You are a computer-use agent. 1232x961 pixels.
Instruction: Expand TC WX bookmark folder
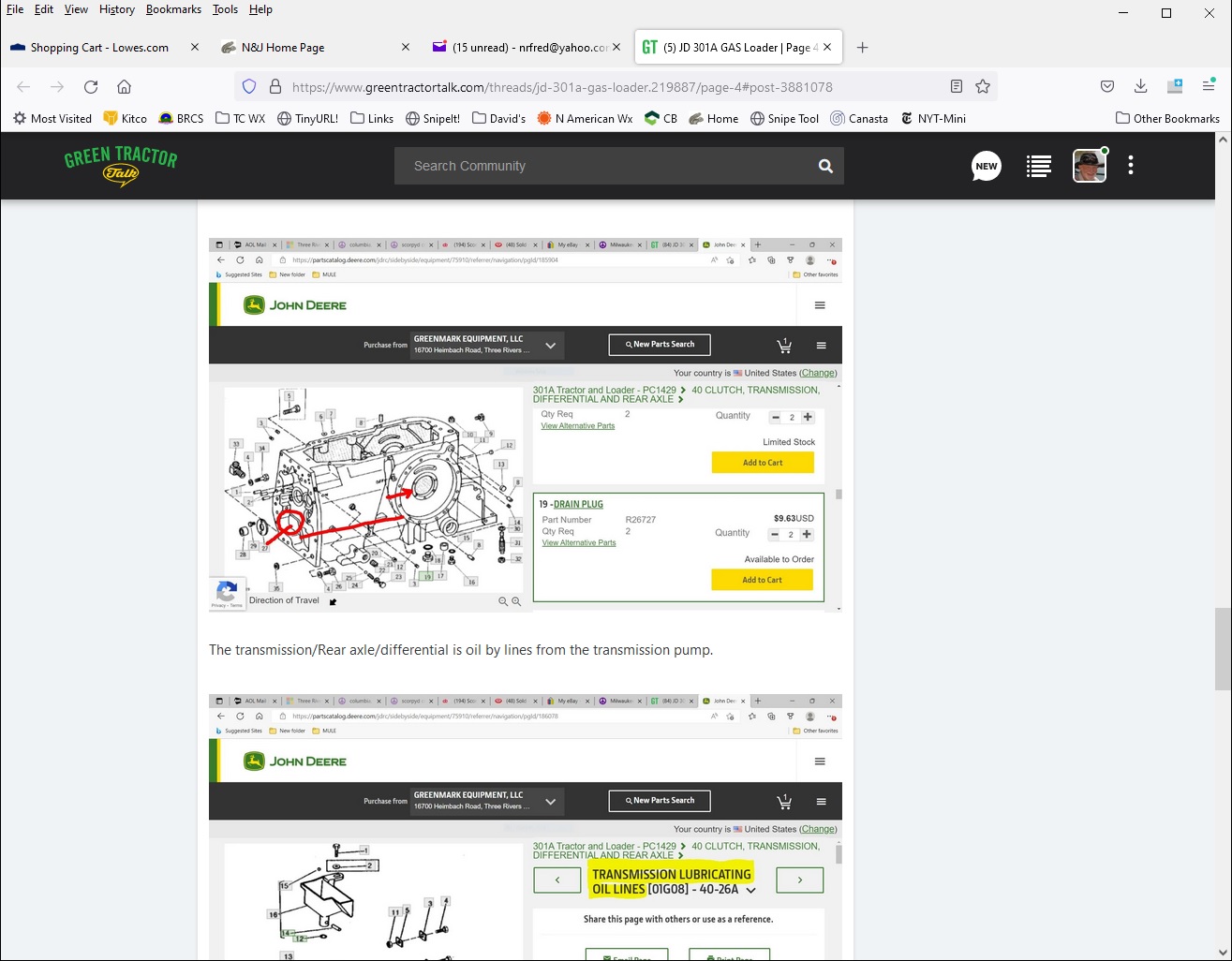[240, 119]
